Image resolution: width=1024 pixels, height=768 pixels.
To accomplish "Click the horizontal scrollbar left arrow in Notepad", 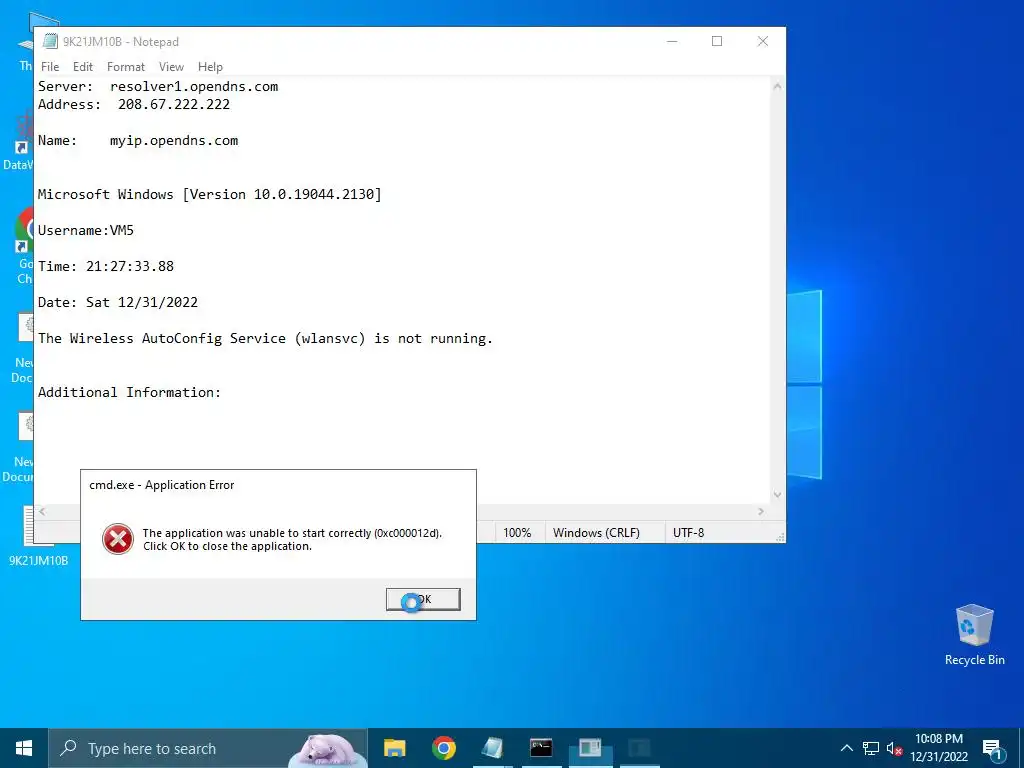I will [x=42, y=511].
